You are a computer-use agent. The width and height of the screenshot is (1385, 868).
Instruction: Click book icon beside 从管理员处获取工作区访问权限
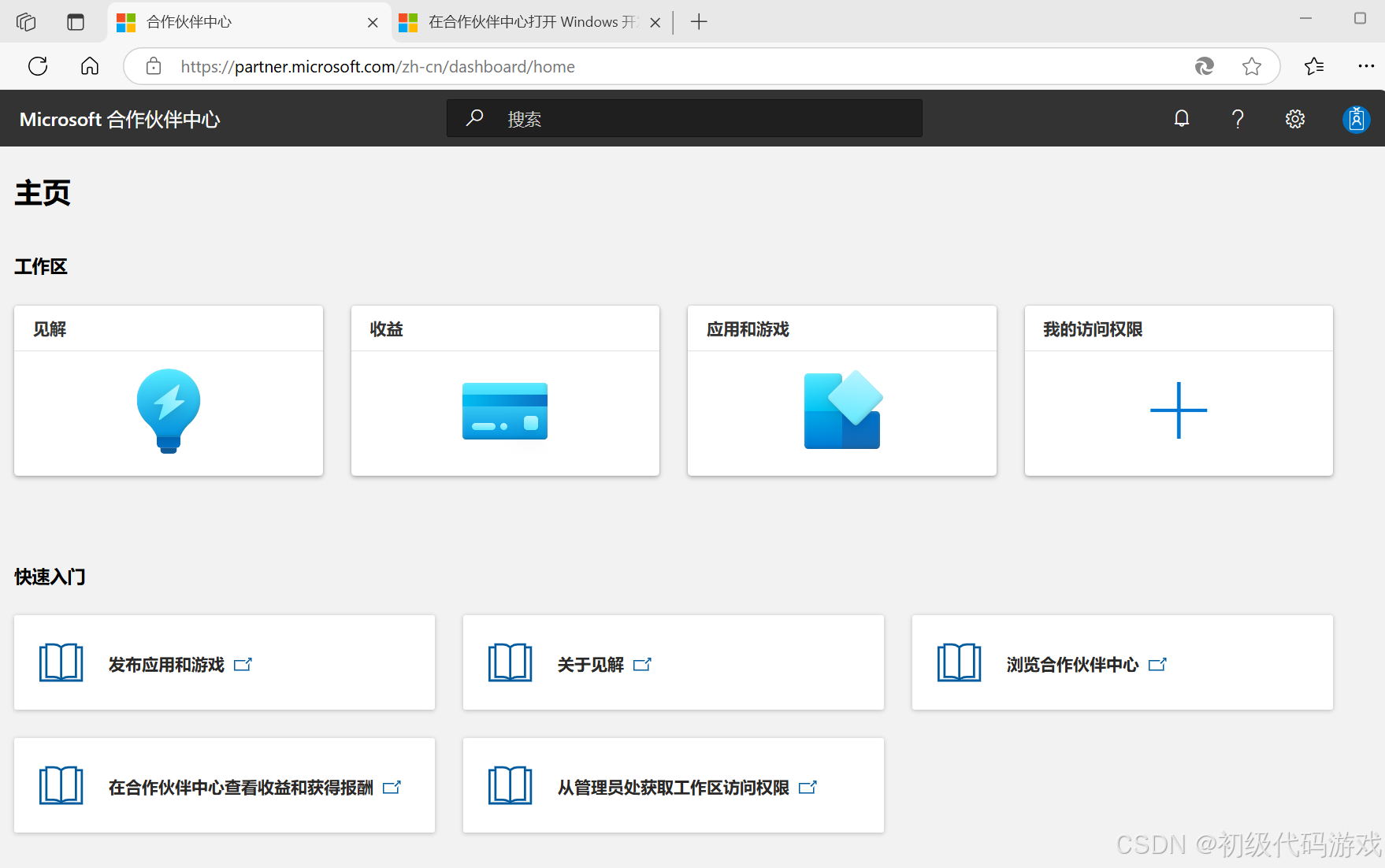511,785
